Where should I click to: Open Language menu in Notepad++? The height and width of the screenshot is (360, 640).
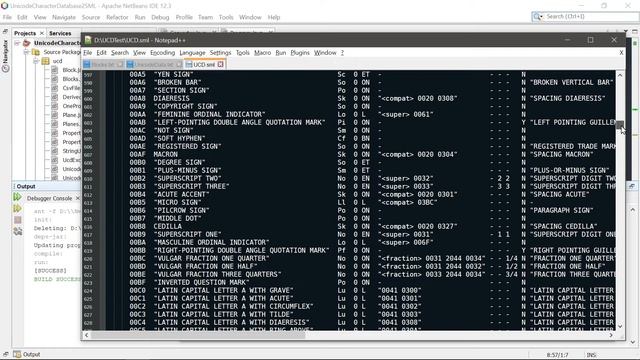[192, 53]
